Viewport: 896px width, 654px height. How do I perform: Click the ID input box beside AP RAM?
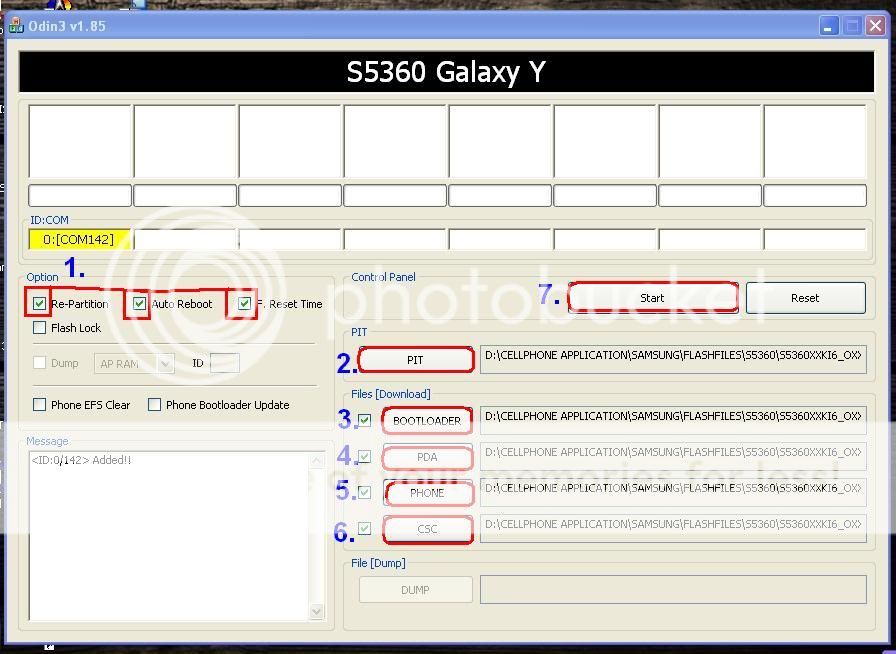pos(225,363)
